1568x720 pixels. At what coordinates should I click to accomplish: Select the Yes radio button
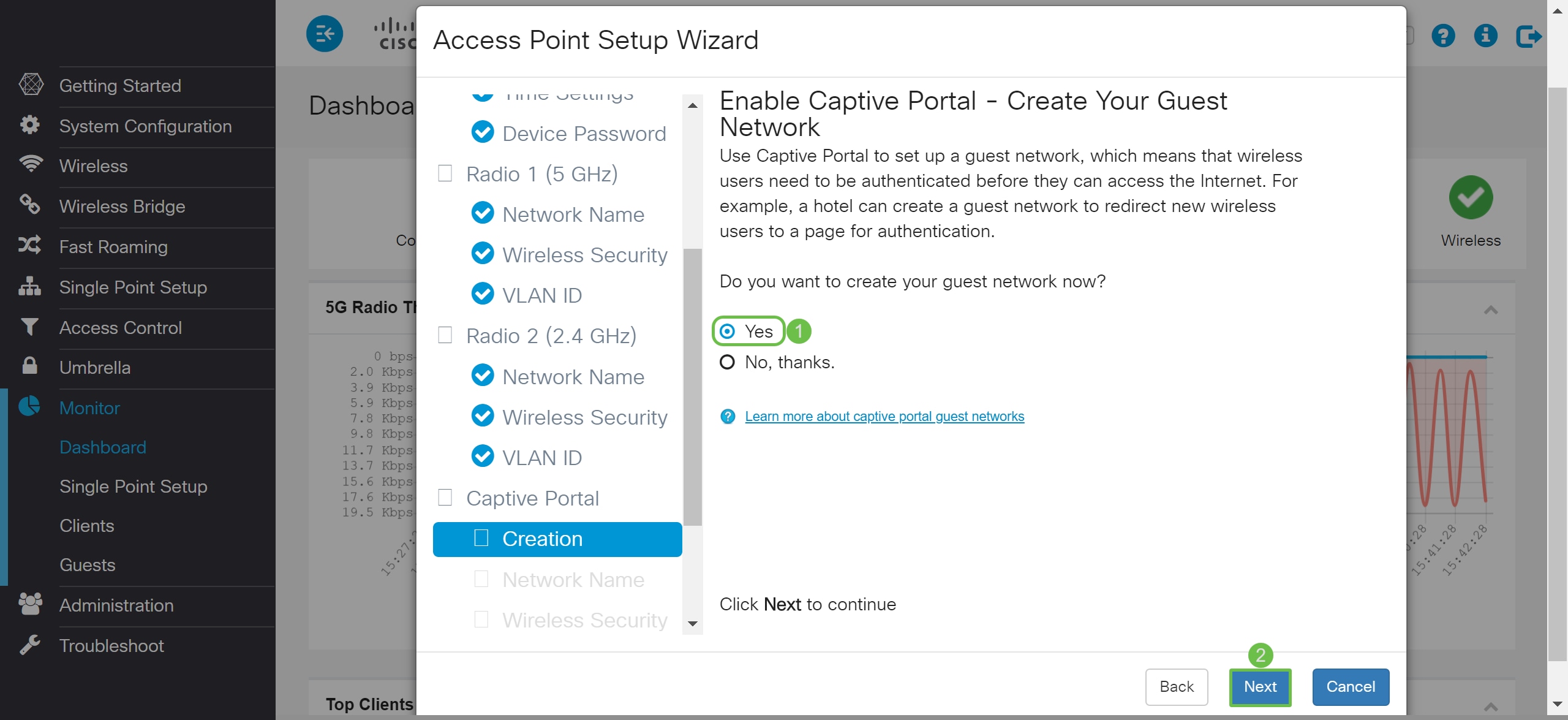coord(727,332)
